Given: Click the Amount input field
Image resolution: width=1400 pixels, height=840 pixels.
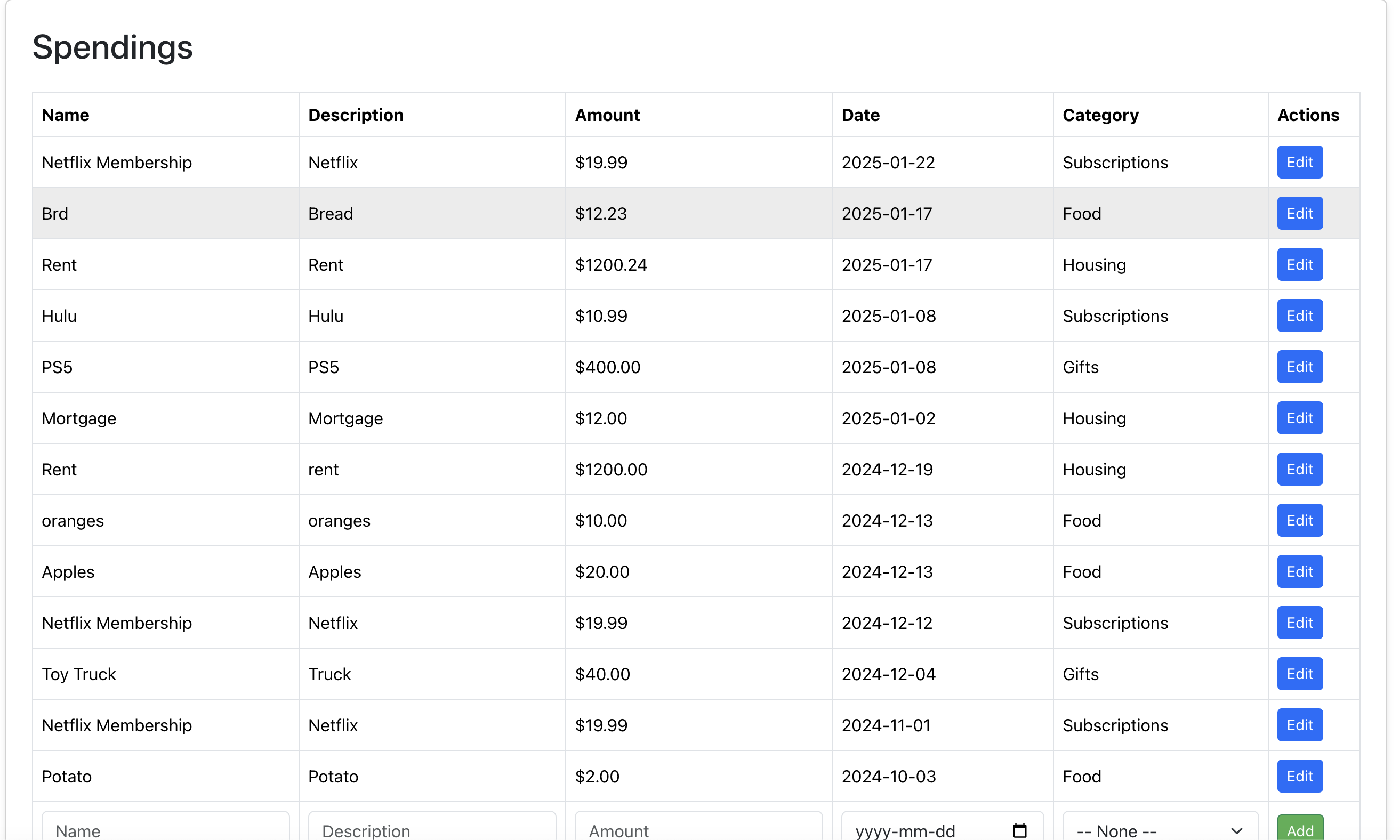Looking at the screenshot, I should (698, 830).
